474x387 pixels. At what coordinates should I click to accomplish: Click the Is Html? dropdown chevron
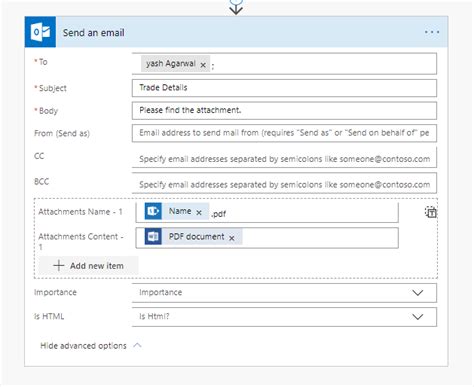[417, 317]
